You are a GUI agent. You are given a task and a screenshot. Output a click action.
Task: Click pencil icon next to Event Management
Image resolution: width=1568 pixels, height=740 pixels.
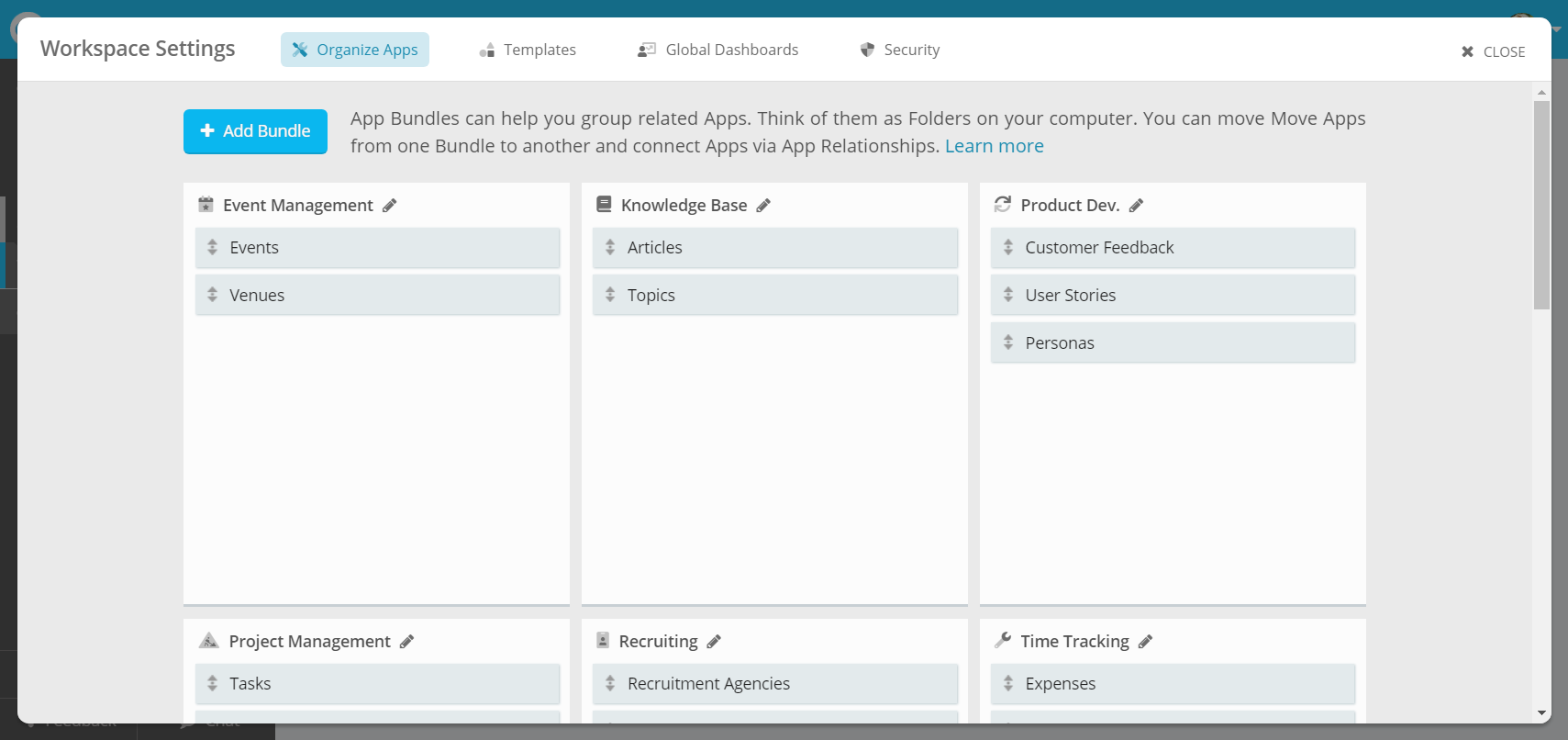tap(390, 206)
